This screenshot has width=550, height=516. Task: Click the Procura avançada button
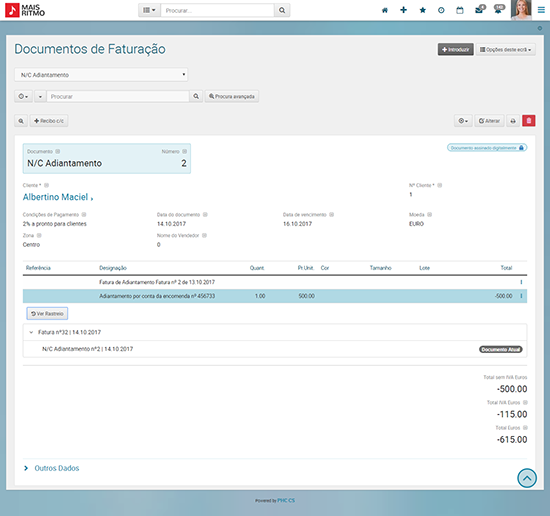click(x=232, y=96)
